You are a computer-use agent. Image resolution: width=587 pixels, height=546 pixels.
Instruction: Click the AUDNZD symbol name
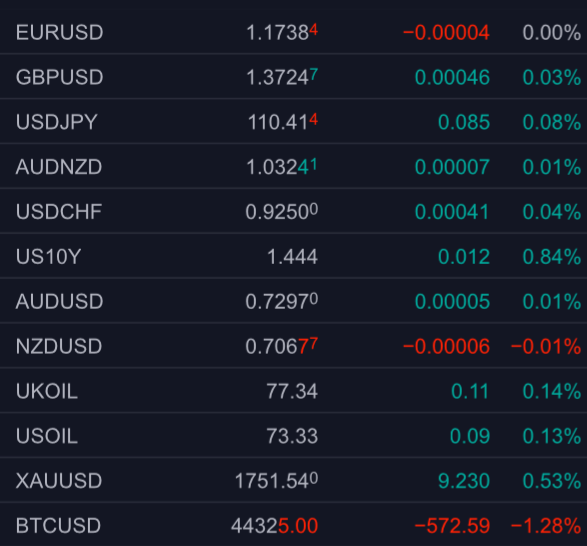59,167
